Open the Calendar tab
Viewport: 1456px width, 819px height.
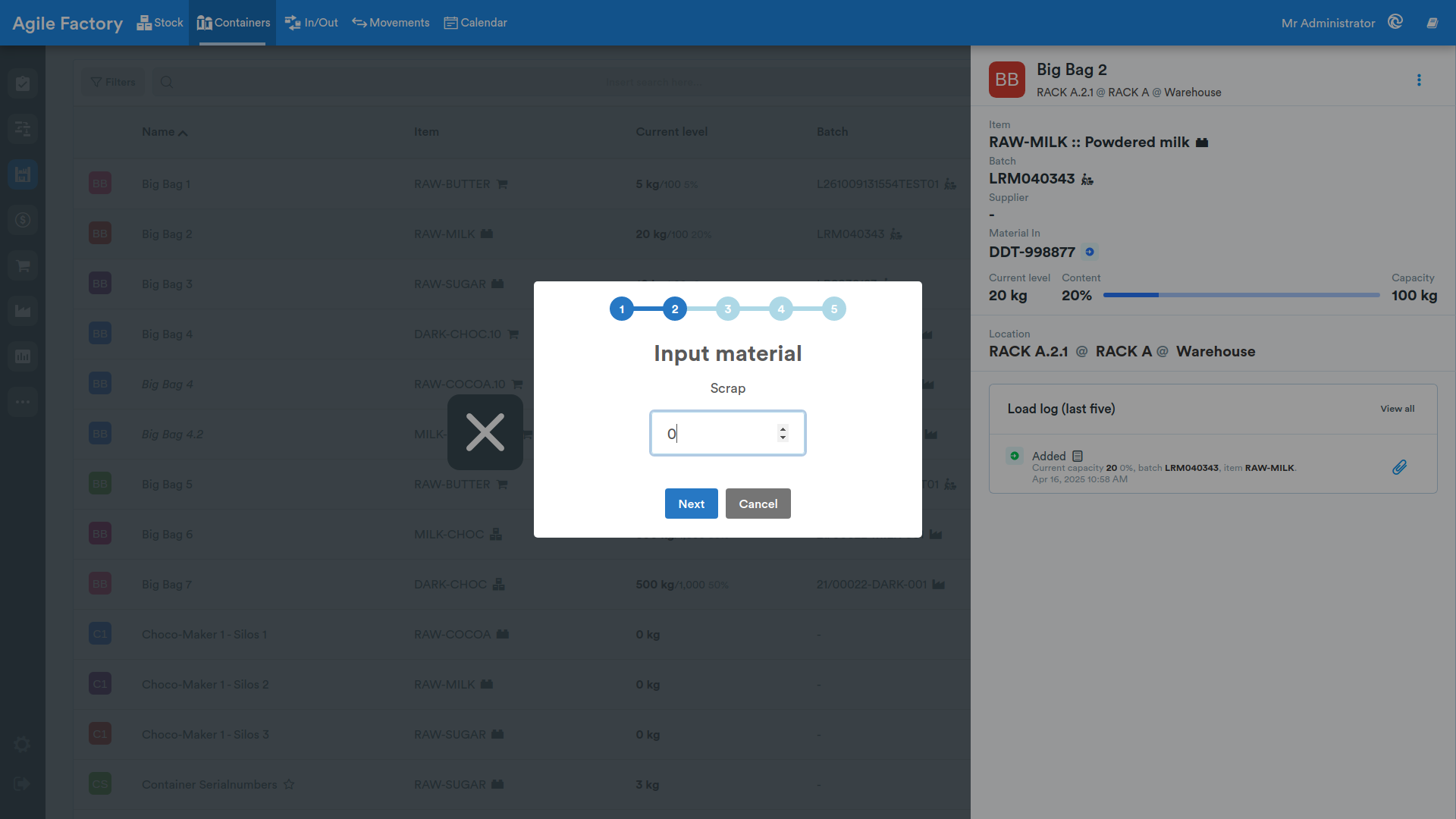coord(475,23)
